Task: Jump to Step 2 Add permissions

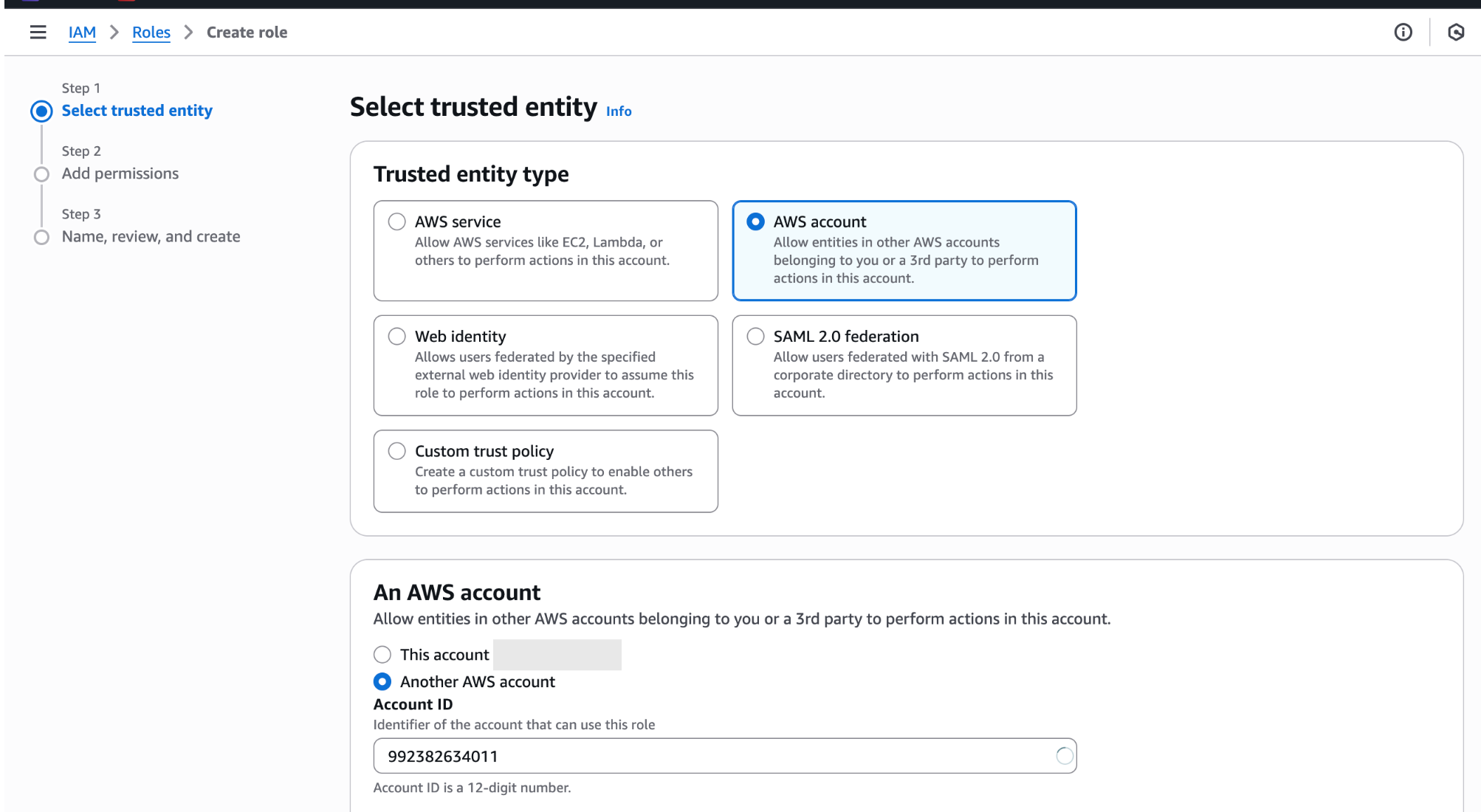Action: [120, 173]
